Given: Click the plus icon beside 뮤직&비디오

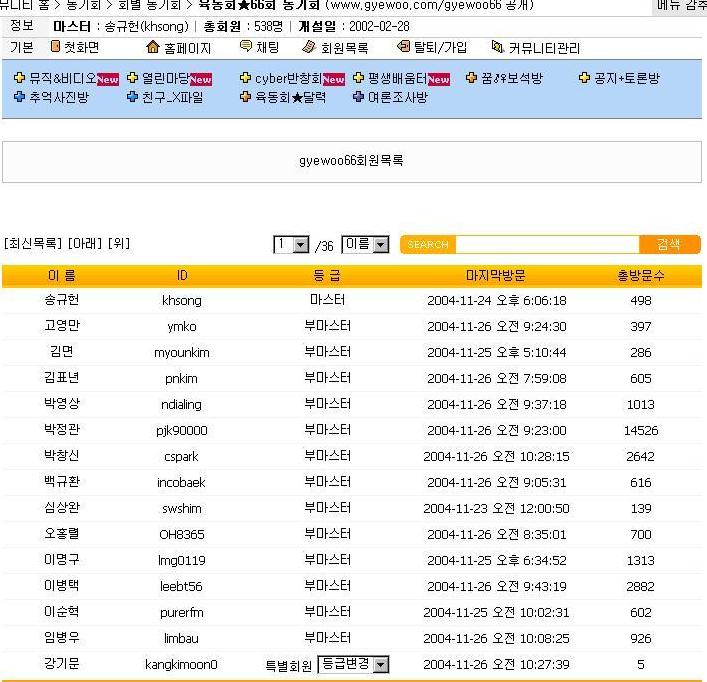Looking at the screenshot, I should [19, 78].
